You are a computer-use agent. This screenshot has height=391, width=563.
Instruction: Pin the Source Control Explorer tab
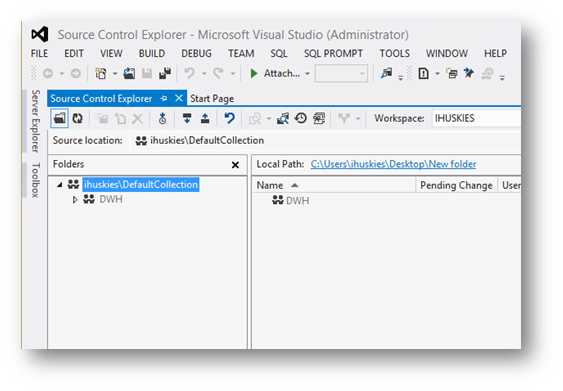click(164, 98)
